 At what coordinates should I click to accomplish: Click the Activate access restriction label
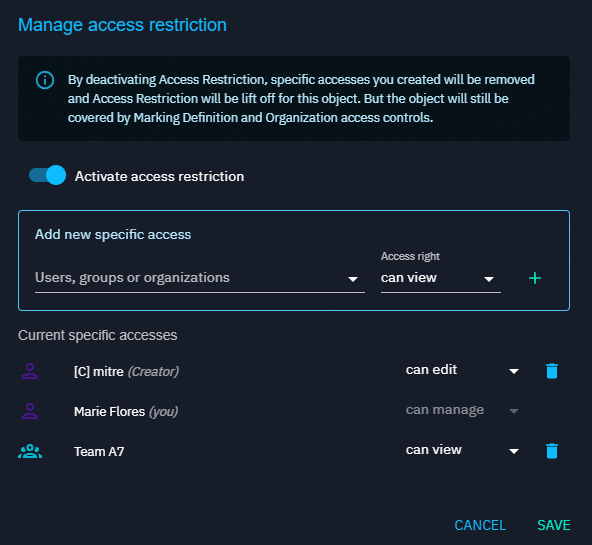[x=159, y=176]
